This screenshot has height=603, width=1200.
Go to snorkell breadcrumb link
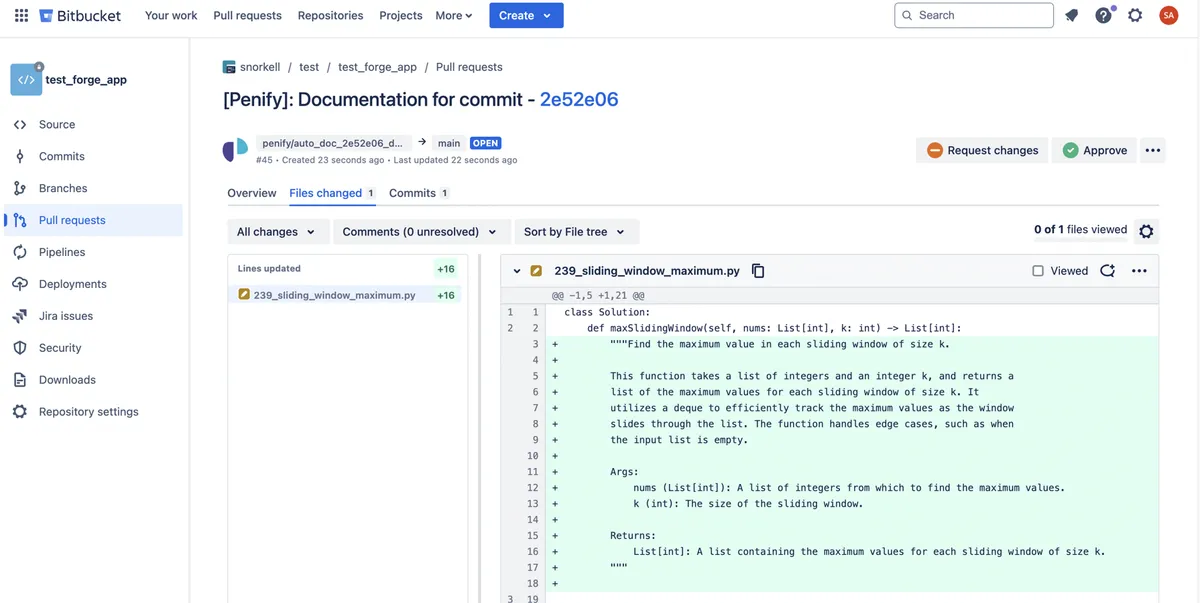click(260, 68)
